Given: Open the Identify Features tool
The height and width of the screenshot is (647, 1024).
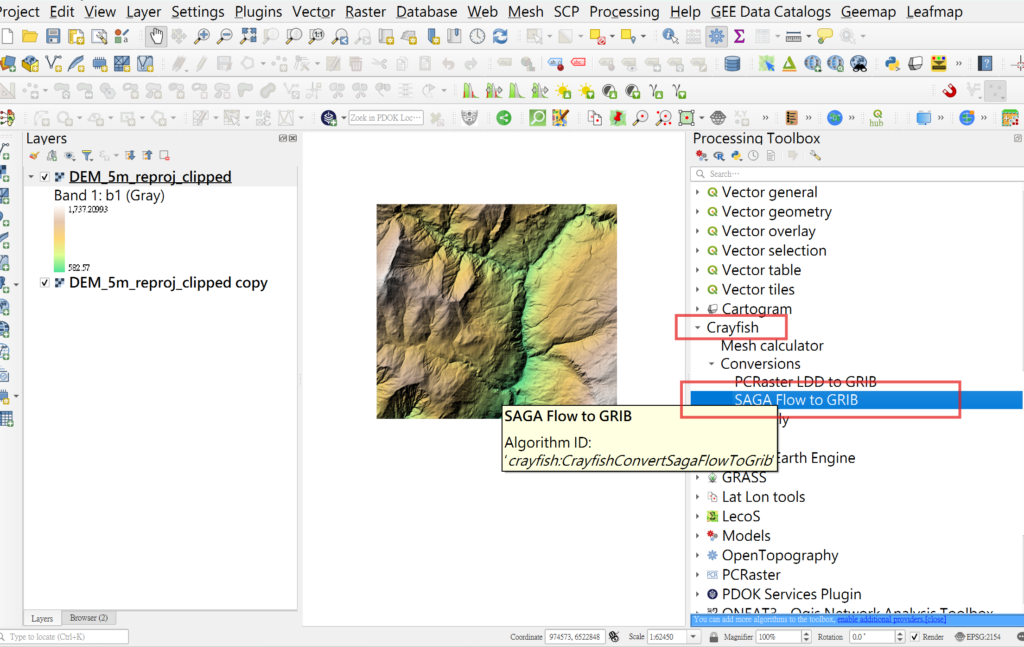Looking at the screenshot, I should (669, 37).
